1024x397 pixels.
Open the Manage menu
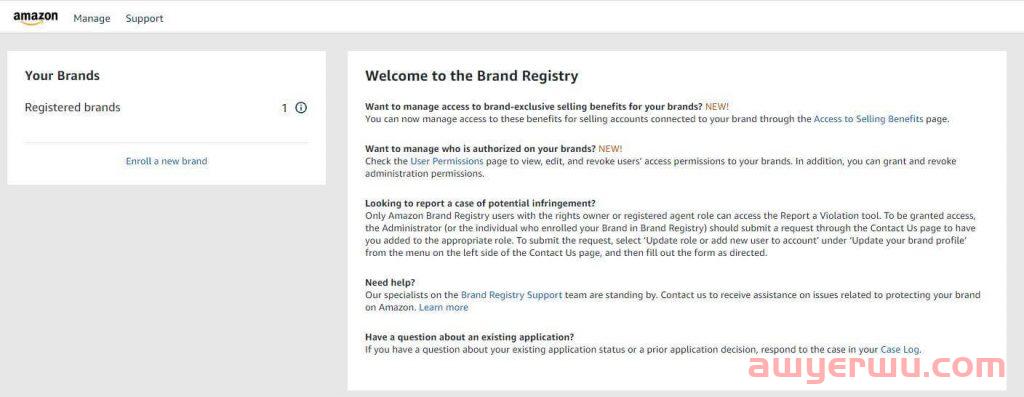pos(92,18)
